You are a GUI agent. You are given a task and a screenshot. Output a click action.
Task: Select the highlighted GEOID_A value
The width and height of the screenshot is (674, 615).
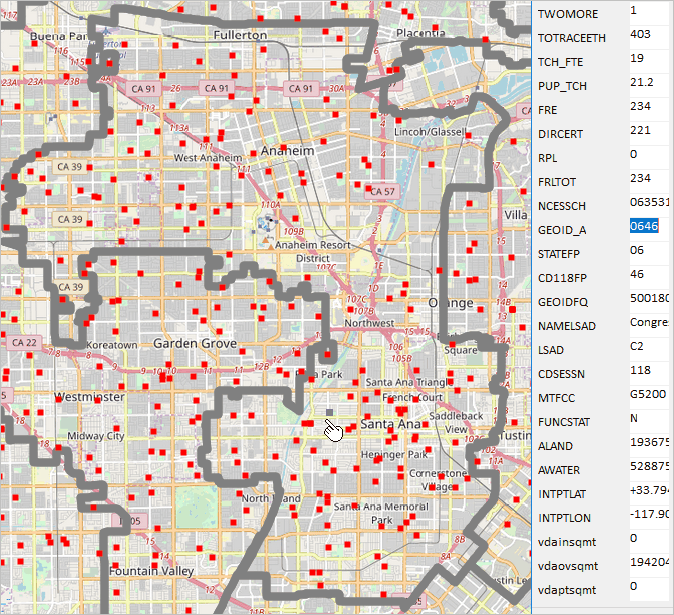pos(644,226)
